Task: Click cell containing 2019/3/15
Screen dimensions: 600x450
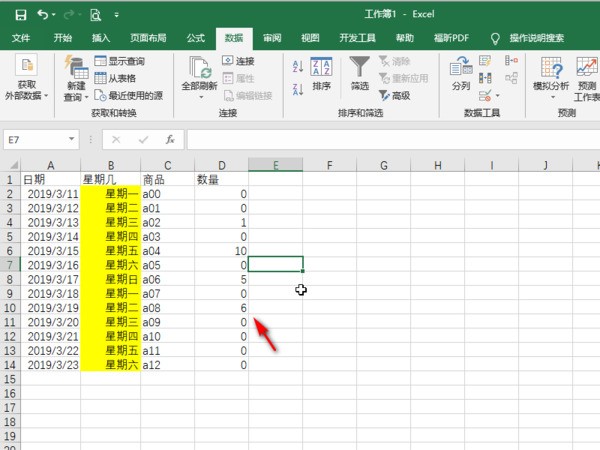Action: 51,251
